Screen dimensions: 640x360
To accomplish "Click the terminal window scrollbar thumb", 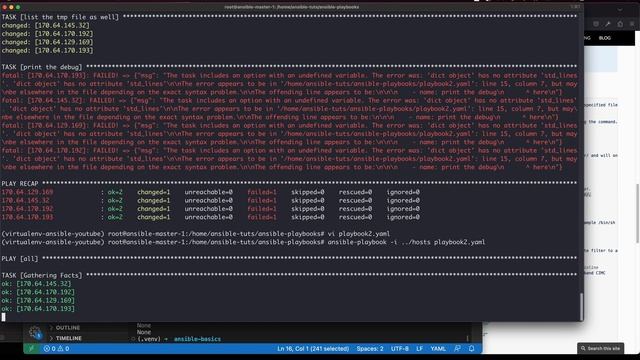I will pos(581,307).
